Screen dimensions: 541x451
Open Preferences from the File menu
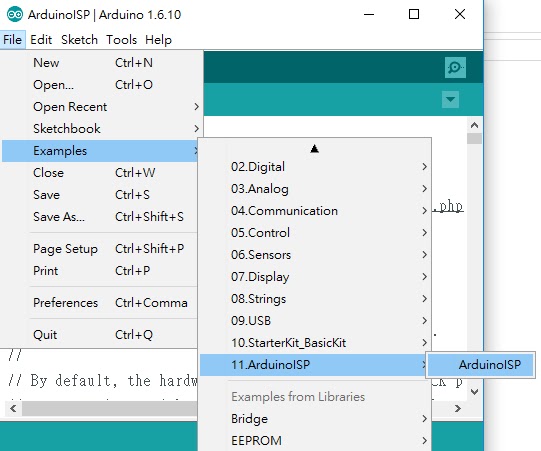point(100,303)
